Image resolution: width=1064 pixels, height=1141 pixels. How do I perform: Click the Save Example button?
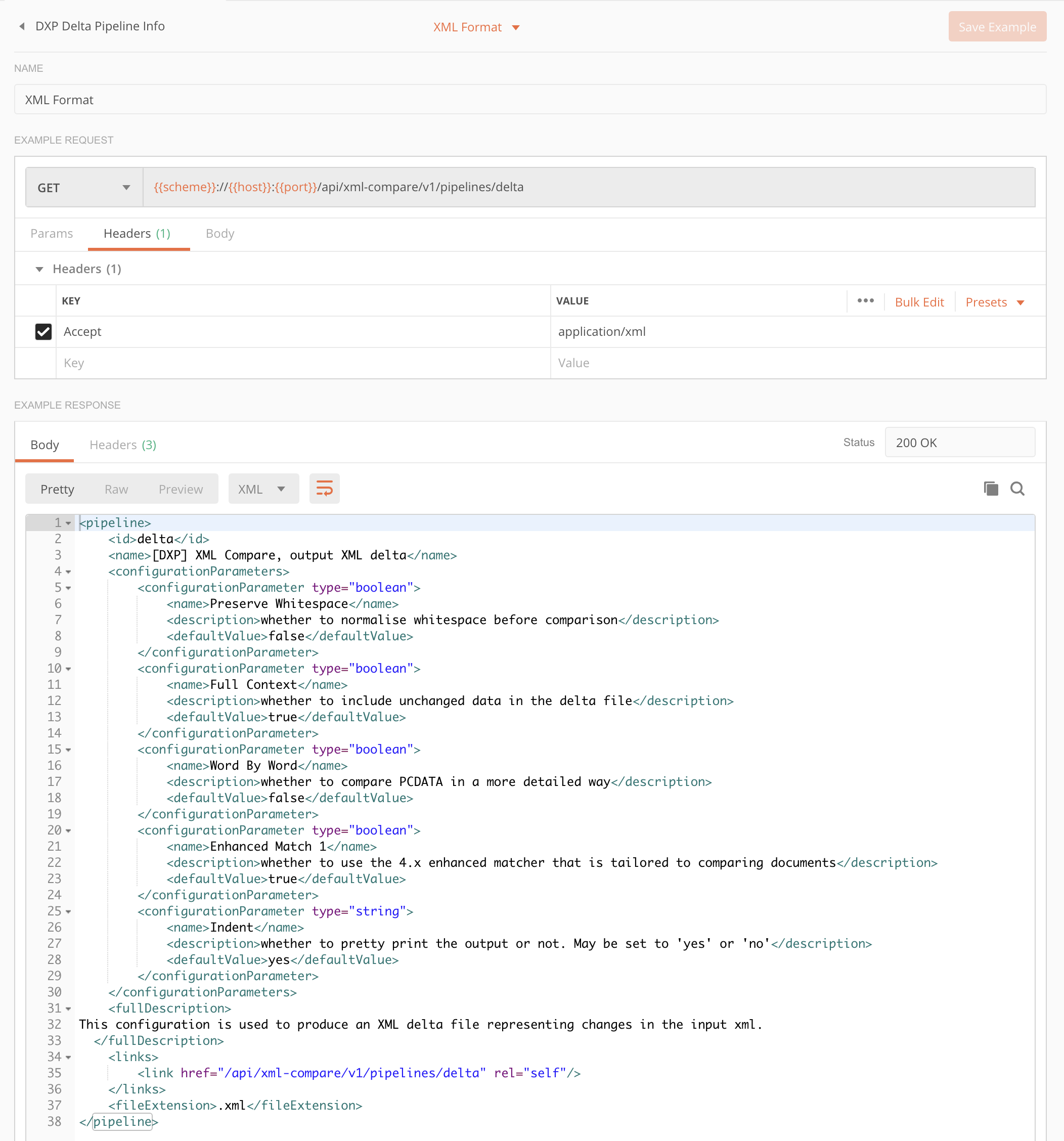[996, 27]
